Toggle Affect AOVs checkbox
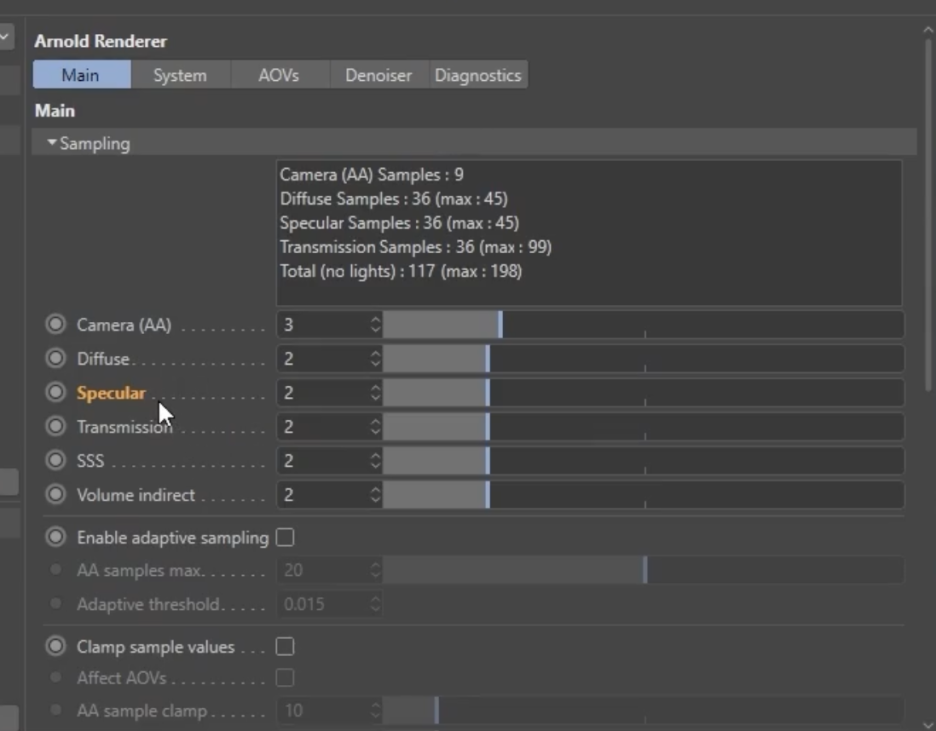 coord(285,678)
